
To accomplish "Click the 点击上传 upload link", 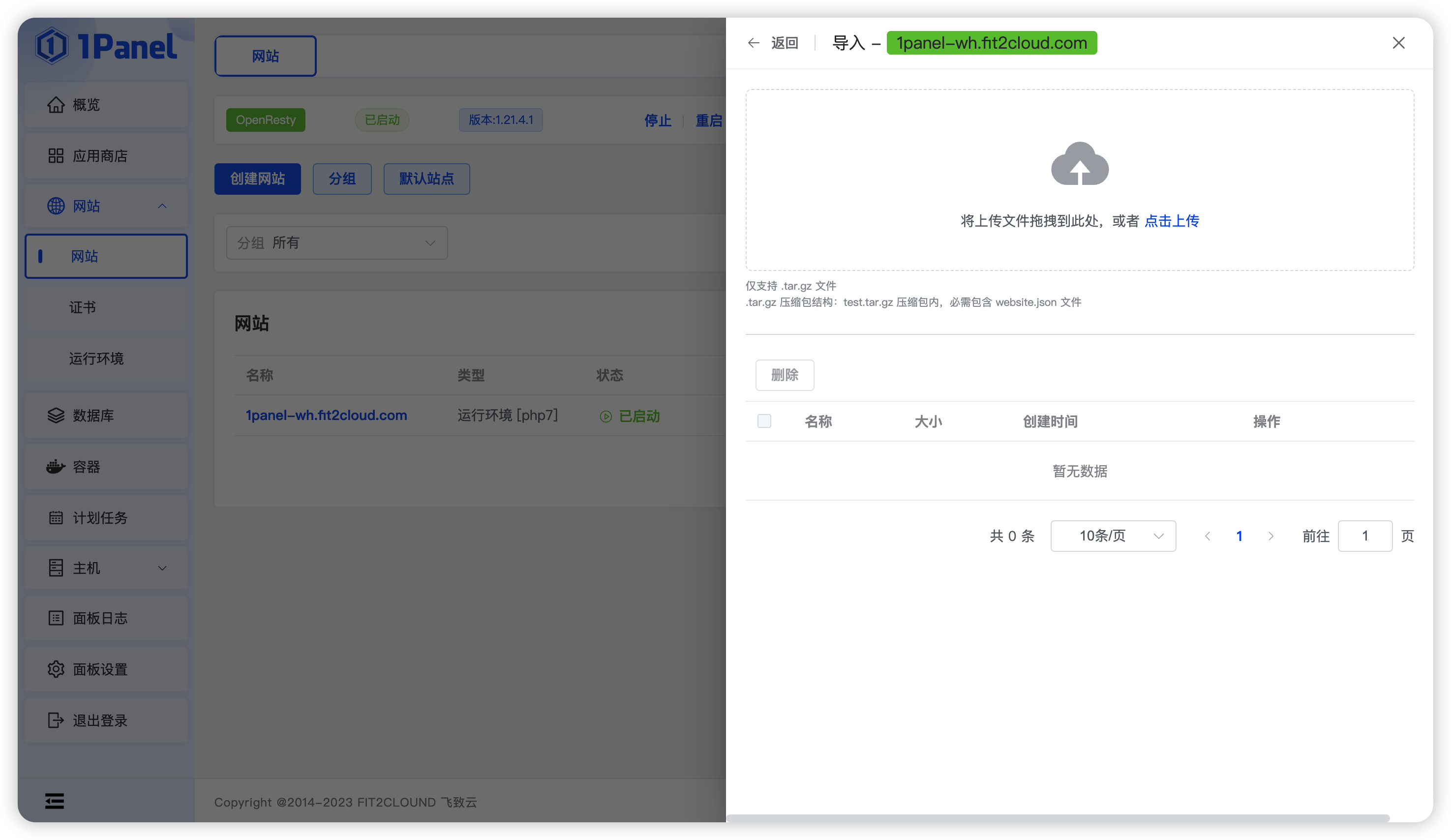I will [x=1172, y=221].
